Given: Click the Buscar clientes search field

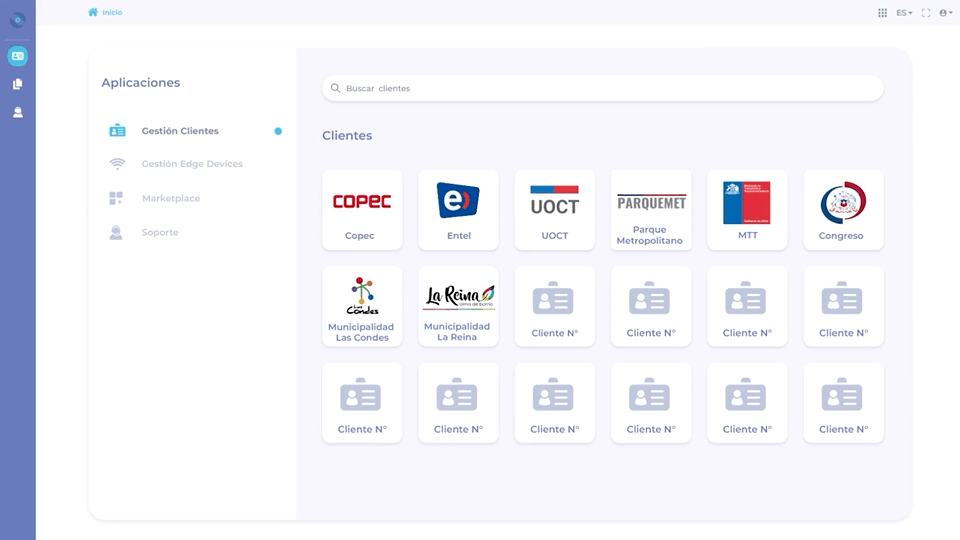Looking at the screenshot, I should tap(603, 88).
